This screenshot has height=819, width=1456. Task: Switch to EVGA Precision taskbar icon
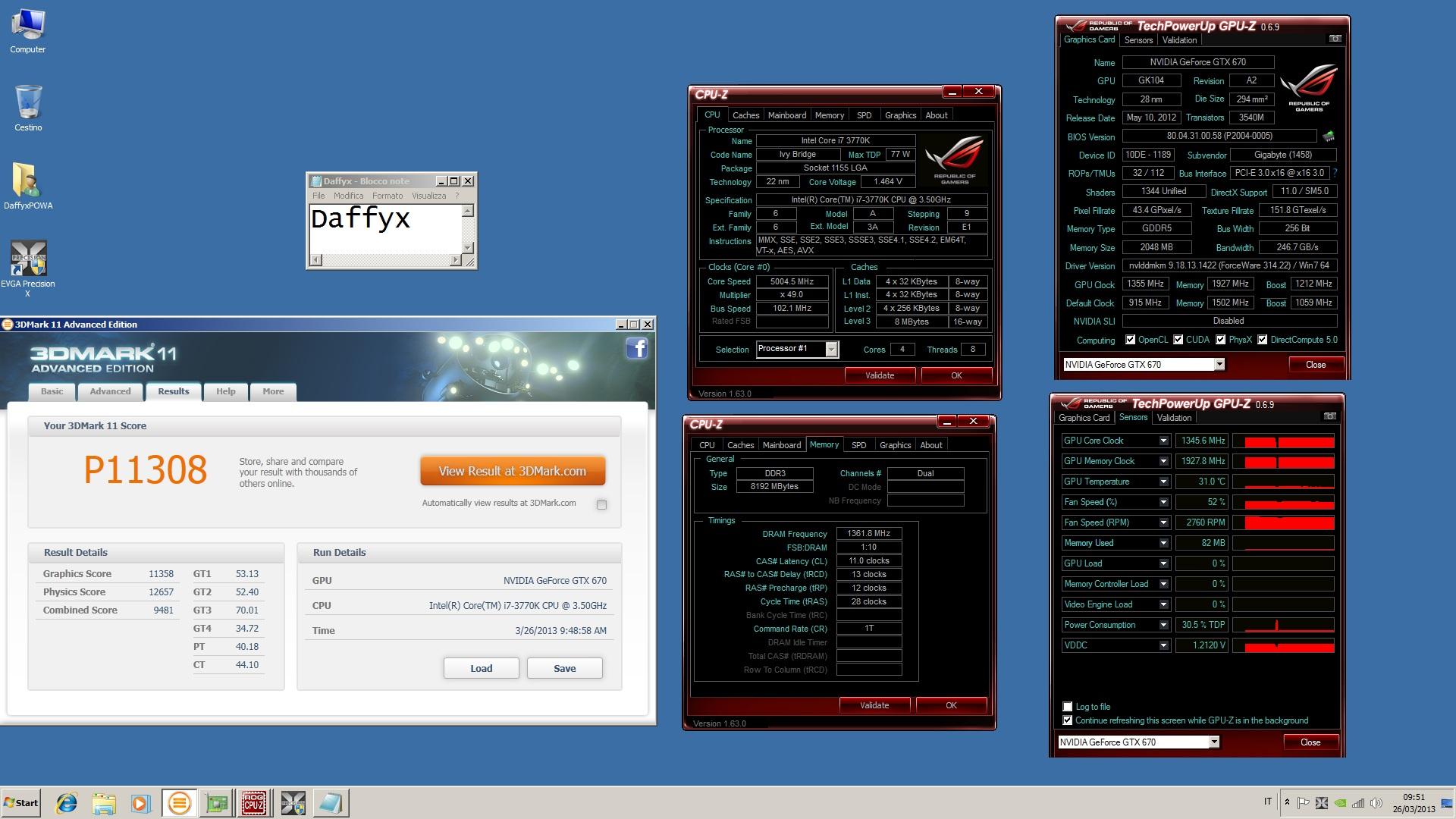click(x=293, y=803)
